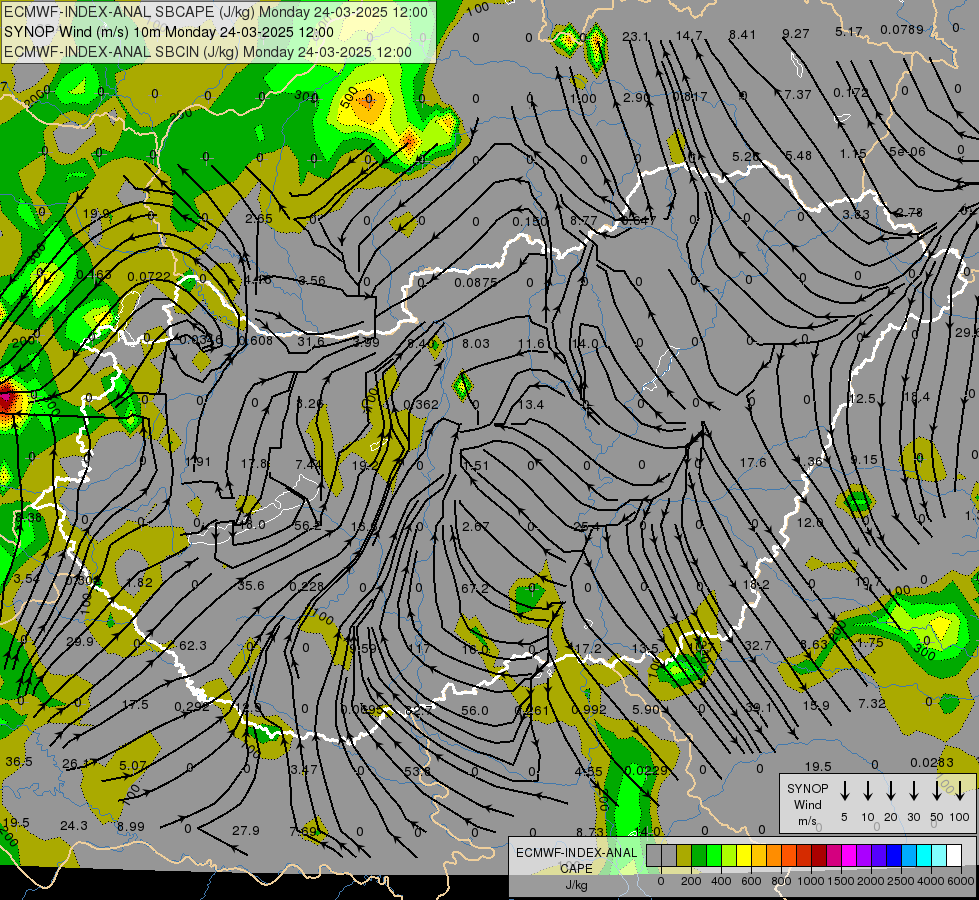This screenshot has width=979, height=900.
Task: Click the wind legend arrow above 20
Action: pos(891,790)
